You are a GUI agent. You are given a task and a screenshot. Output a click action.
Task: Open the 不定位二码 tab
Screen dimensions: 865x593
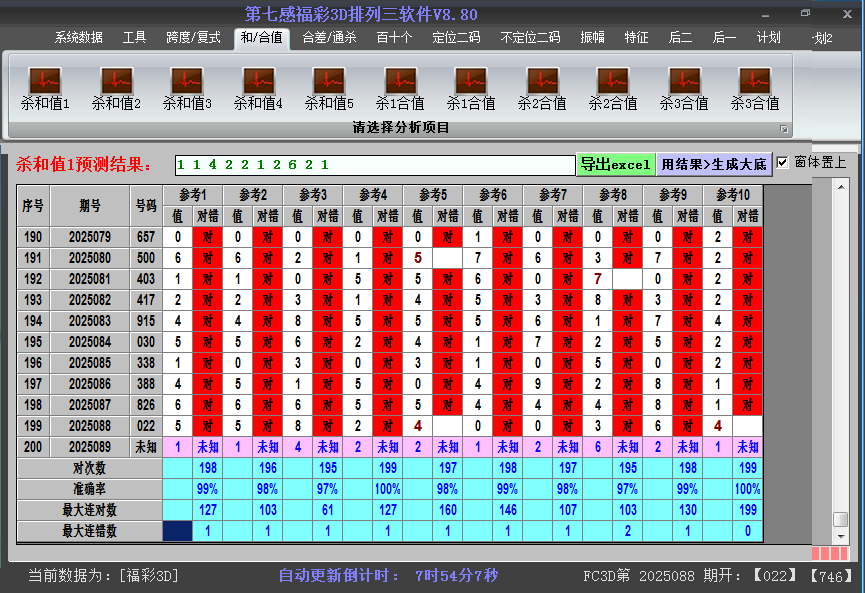tap(530, 38)
